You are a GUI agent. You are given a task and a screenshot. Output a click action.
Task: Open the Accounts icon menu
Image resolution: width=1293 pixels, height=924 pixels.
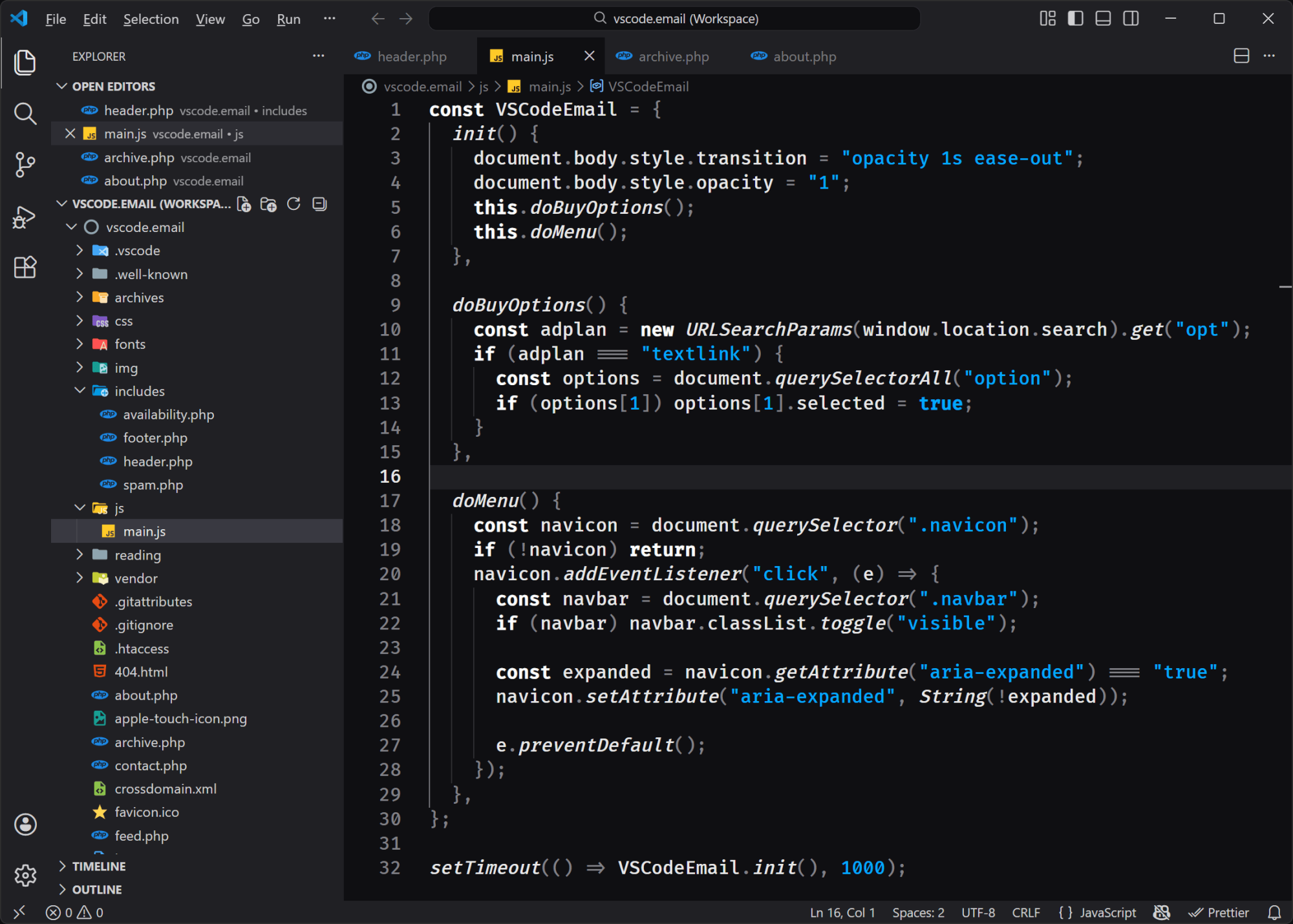coord(25,824)
